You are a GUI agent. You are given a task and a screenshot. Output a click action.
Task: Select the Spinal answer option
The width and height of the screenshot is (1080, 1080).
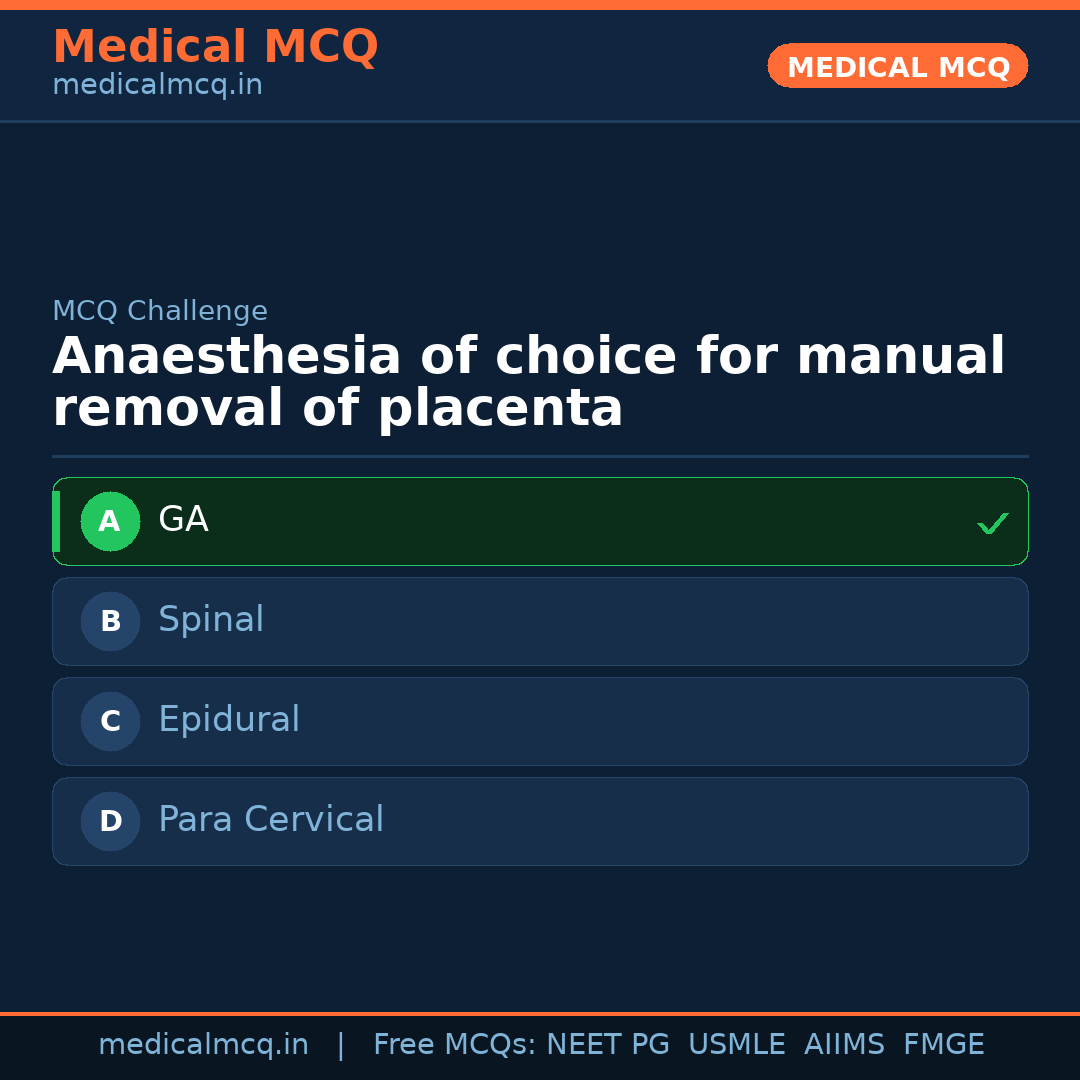pyautogui.click(x=540, y=621)
